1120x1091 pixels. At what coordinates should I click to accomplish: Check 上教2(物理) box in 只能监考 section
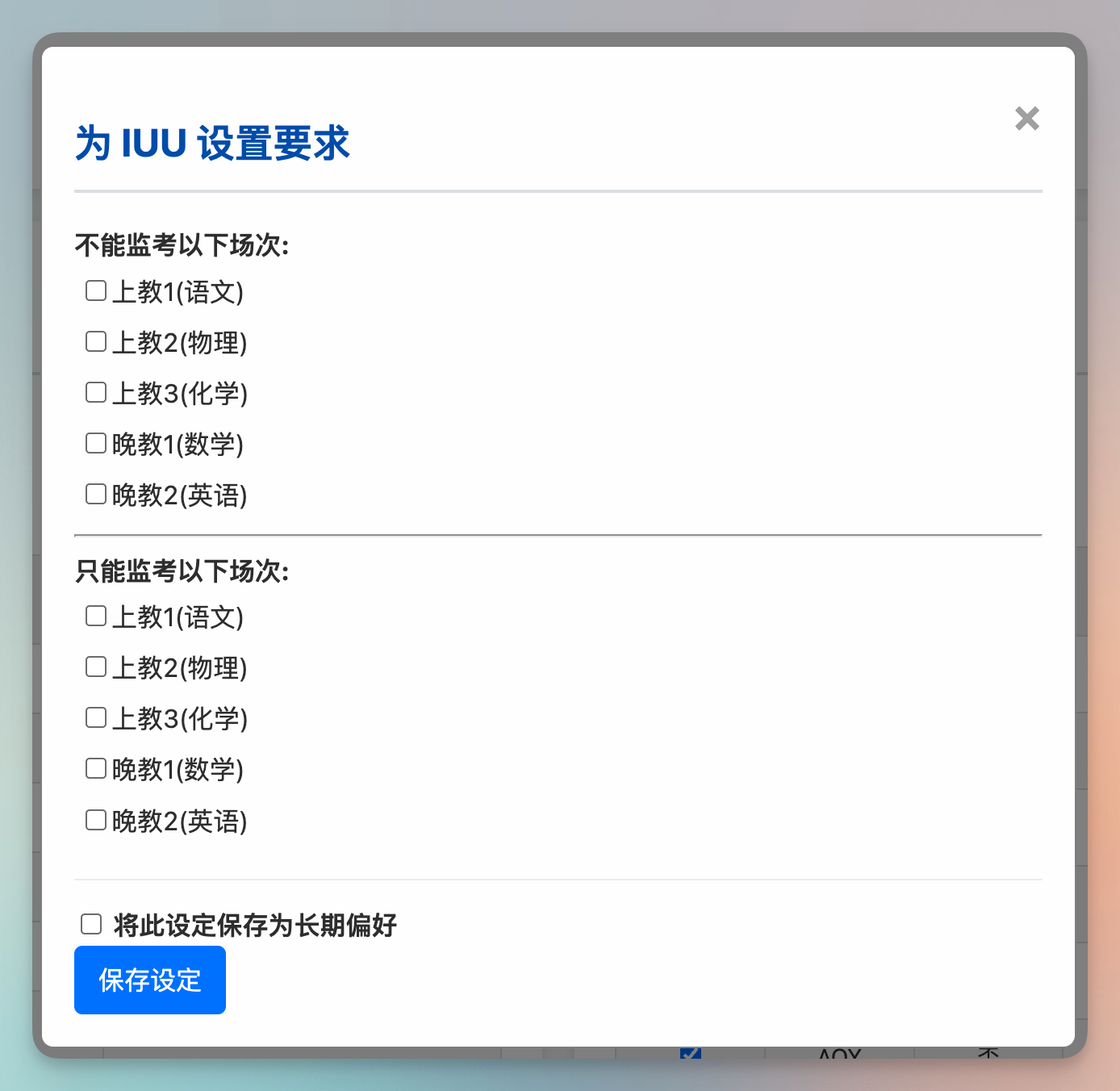pos(96,667)
